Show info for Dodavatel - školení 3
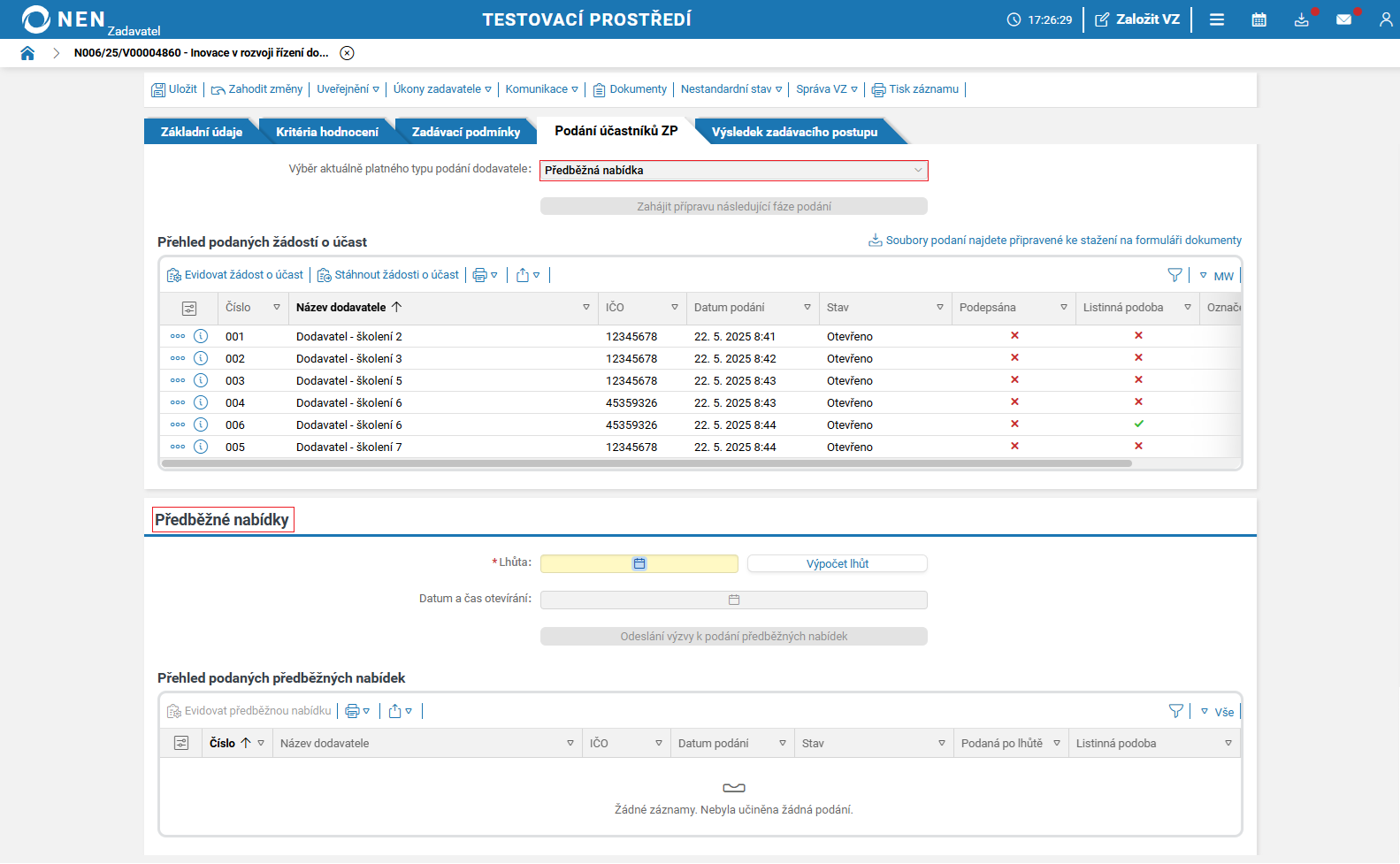Screen dimensions: 1400x864 coord(201,358)
